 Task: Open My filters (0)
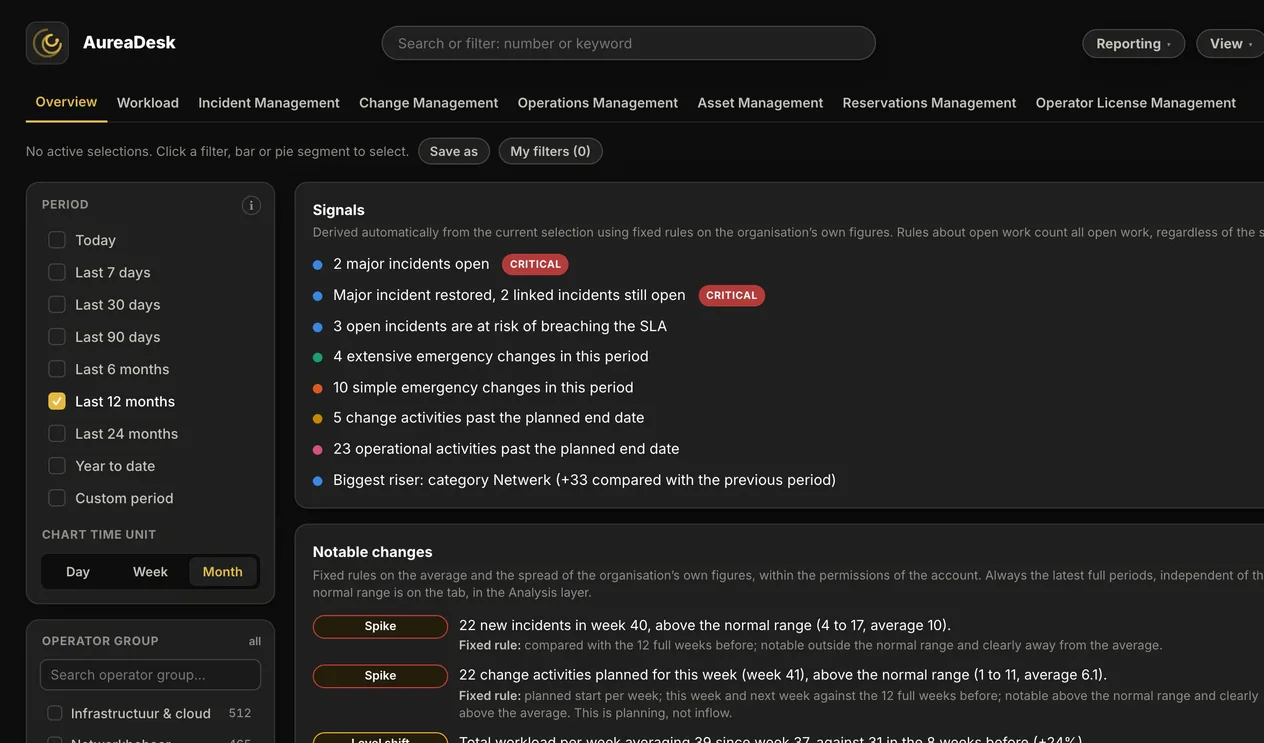(x=550, y=151)
